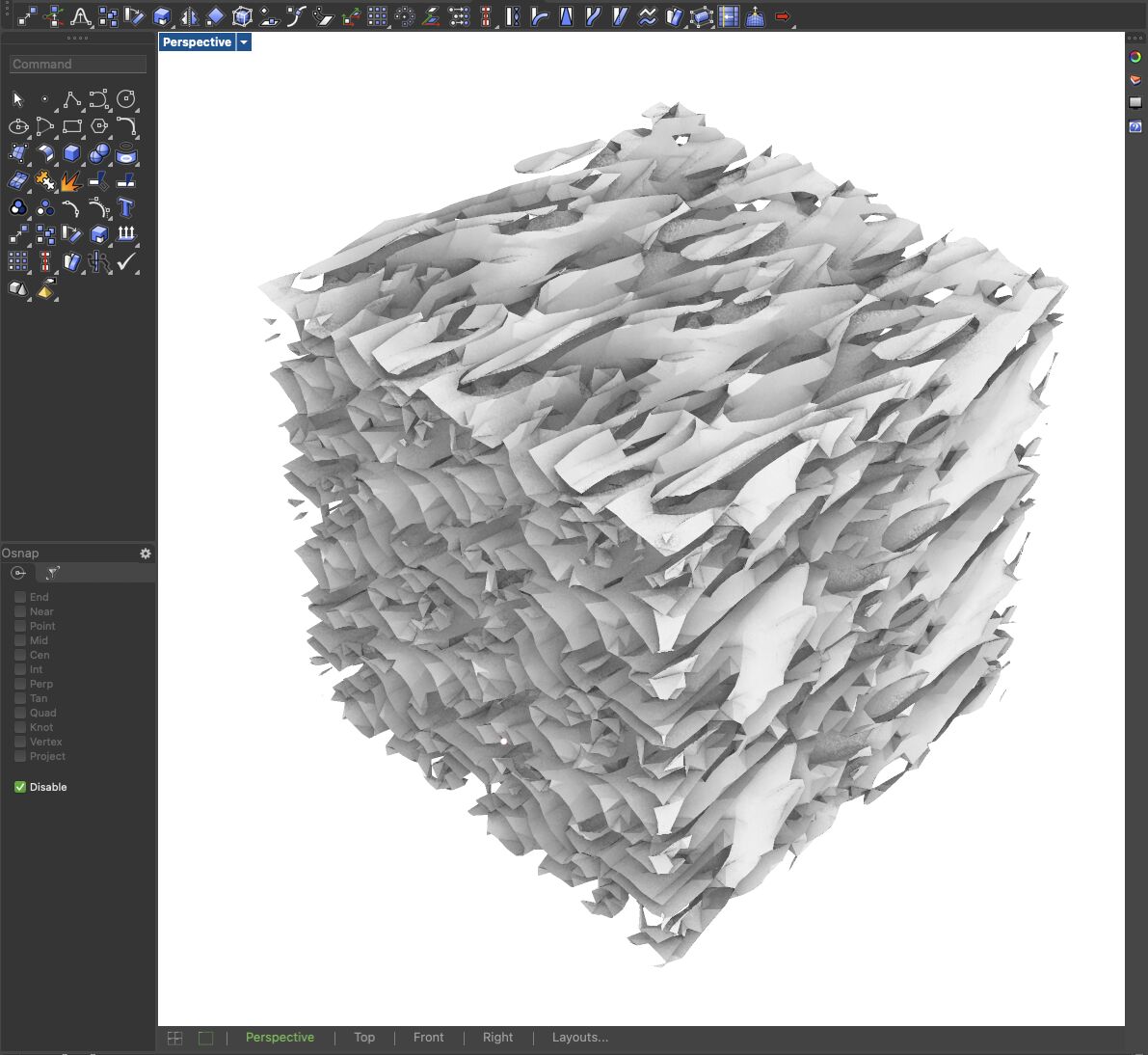Enable the End object snap

click(20, 597)
